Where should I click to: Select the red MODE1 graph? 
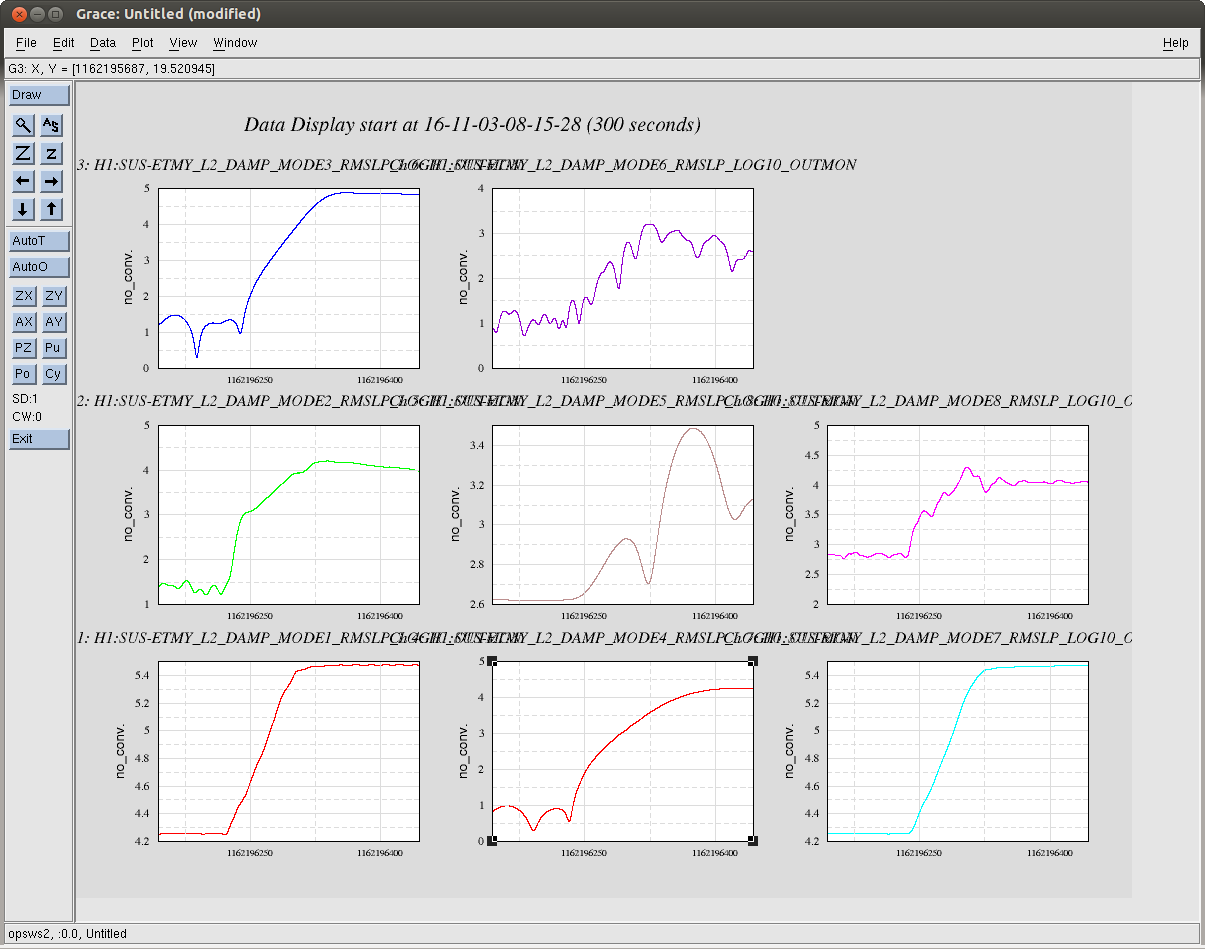click(289, 751)
